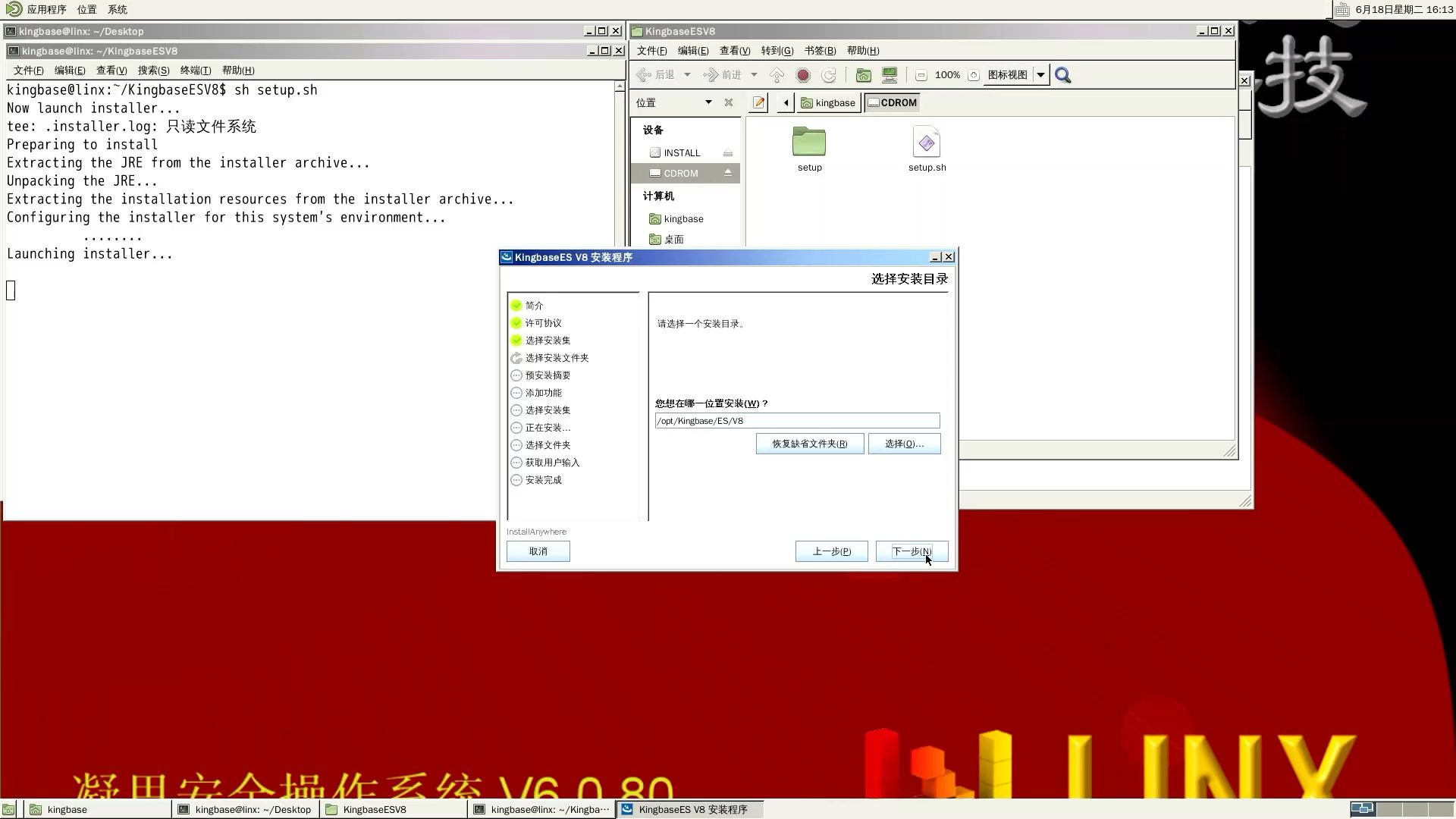
Task: Select the 桌面 sidebar entry
Action: point(673,239)
